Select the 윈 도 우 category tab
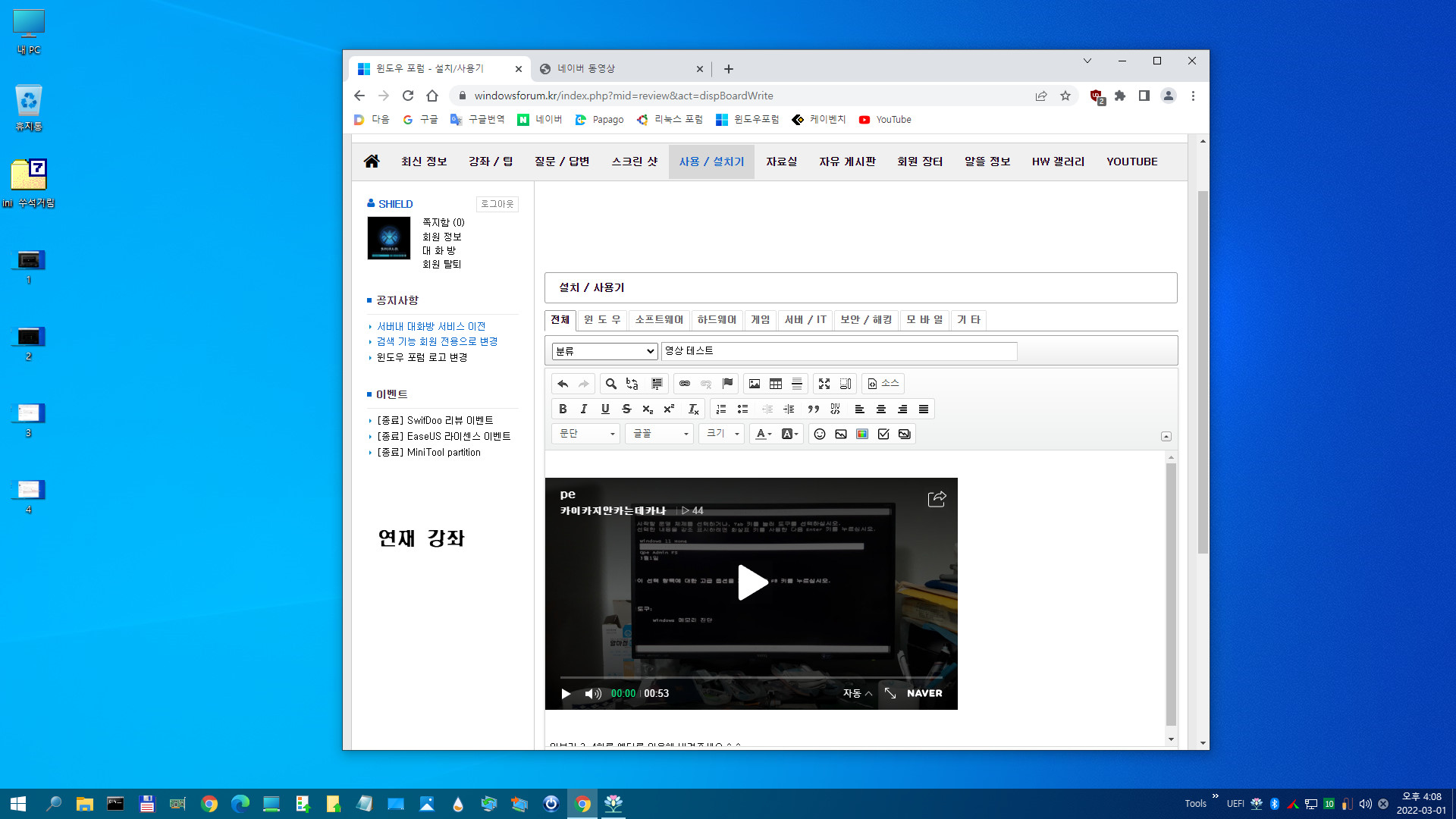 click(603, 320)
